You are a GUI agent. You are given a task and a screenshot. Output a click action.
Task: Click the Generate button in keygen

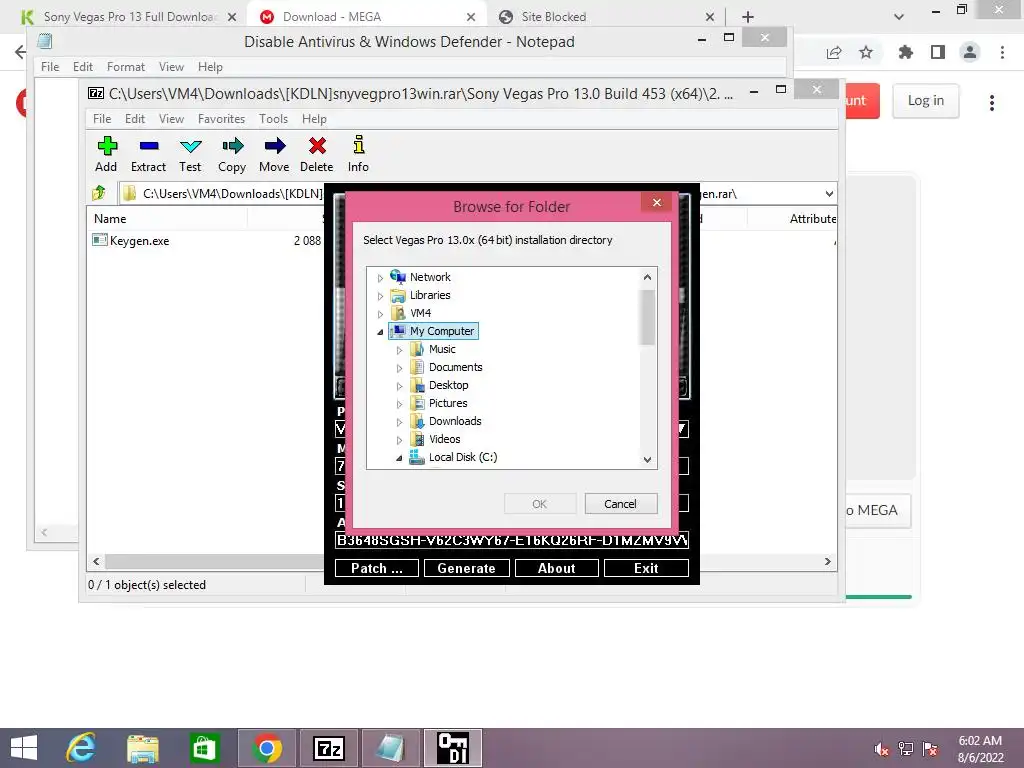click(466, 568)
